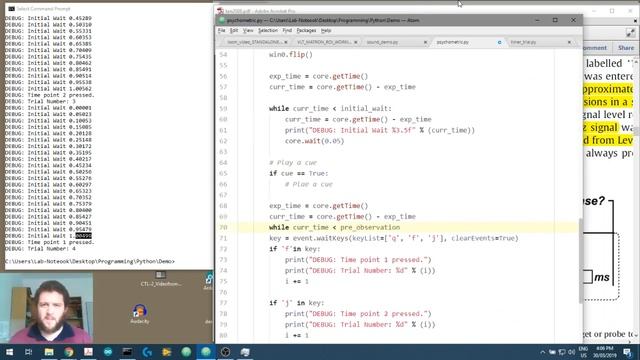Click 'Trial Number: 4' console line

(x=40, y=249)
